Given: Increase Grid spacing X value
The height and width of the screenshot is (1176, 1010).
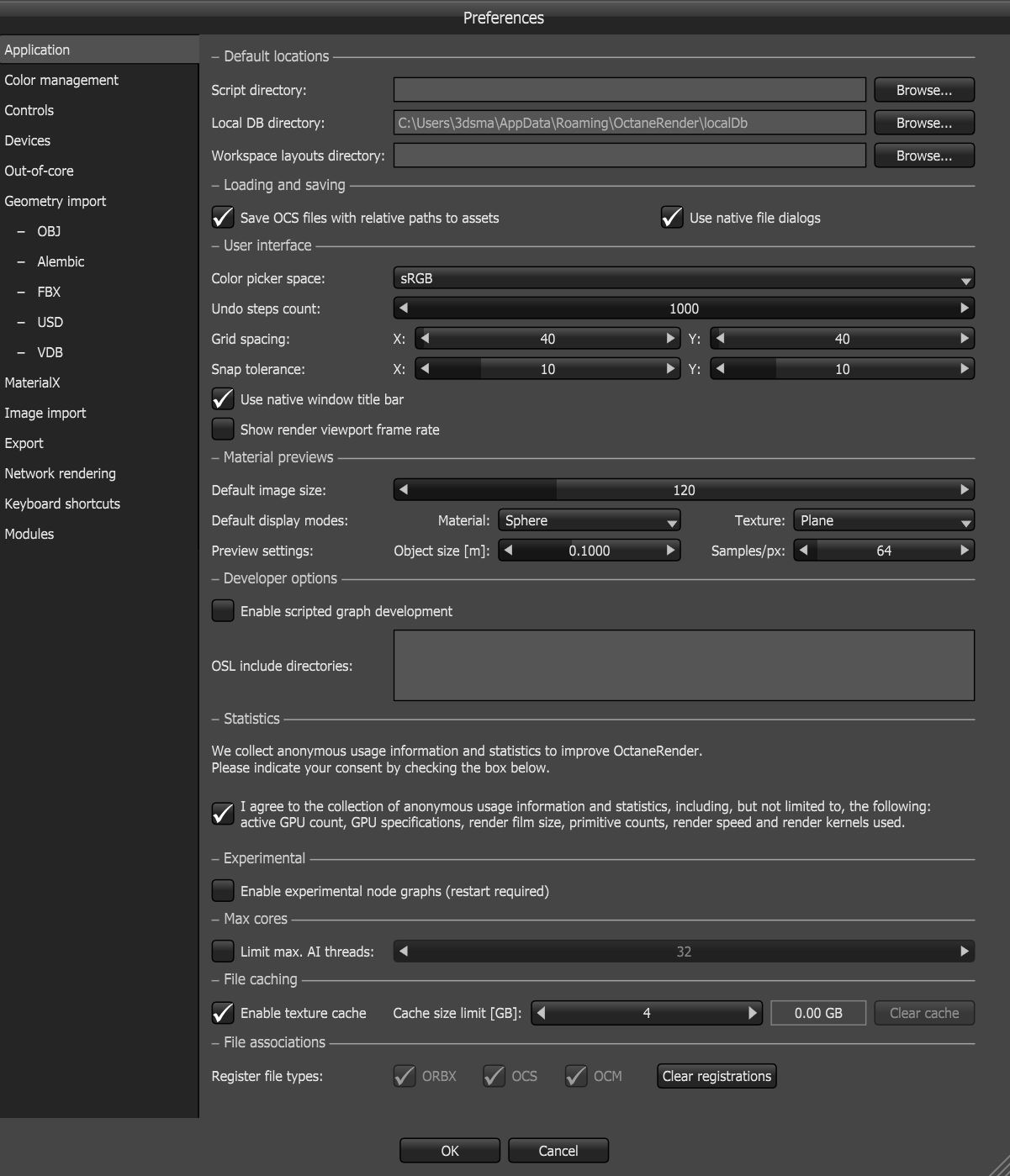Looking at the screenshot, I should click(670, 339).
